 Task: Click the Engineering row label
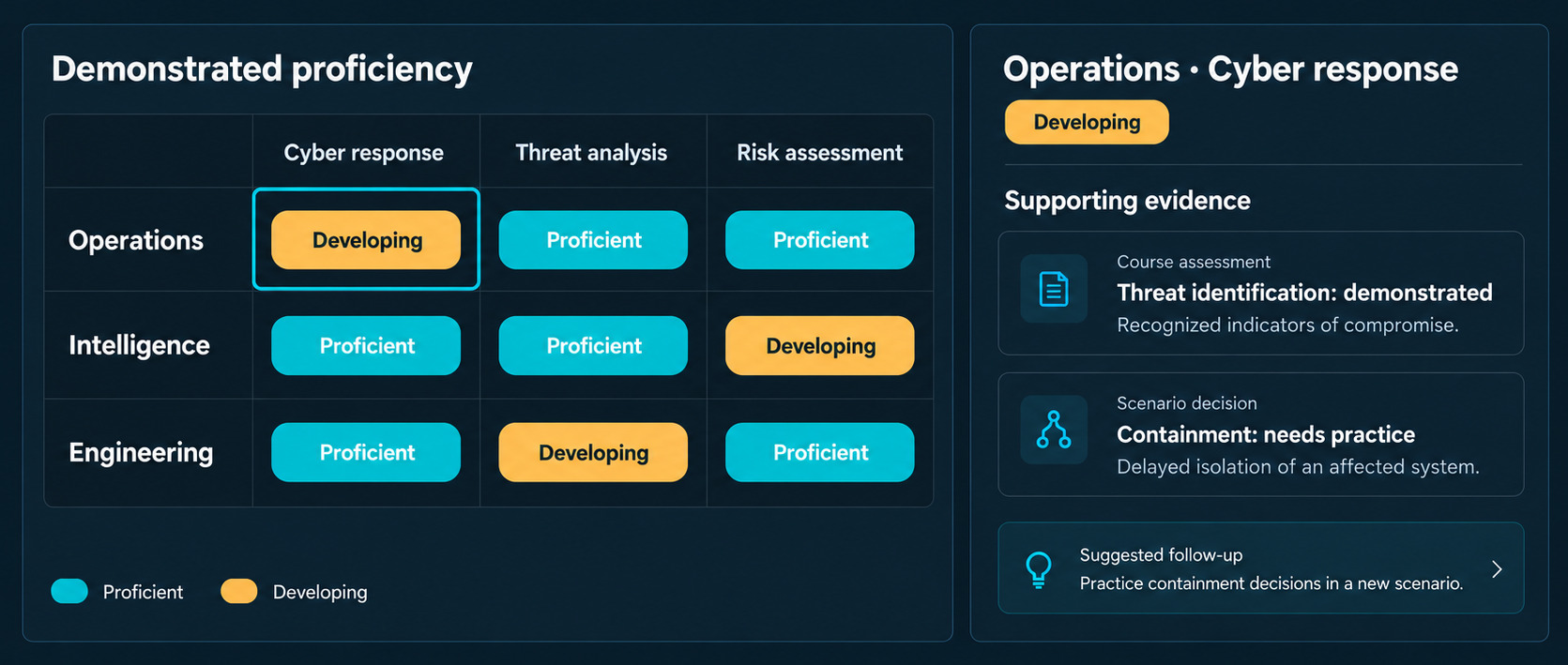pos(141,453)
